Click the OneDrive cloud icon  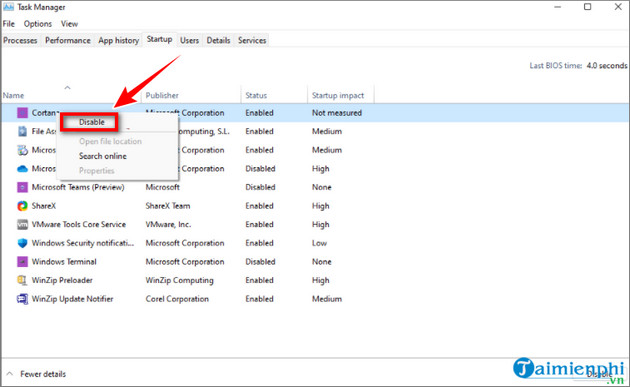click(x=22, y=169)
